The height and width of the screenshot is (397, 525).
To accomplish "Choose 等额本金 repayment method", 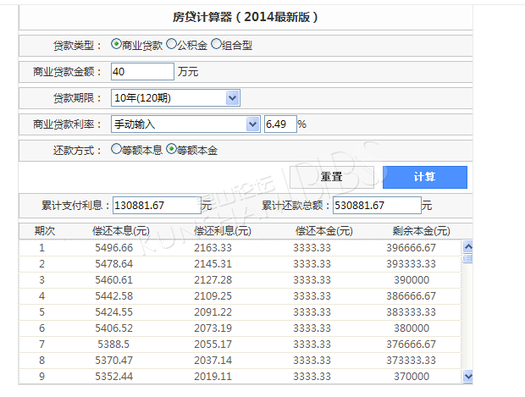I will (x=171, y=149).
